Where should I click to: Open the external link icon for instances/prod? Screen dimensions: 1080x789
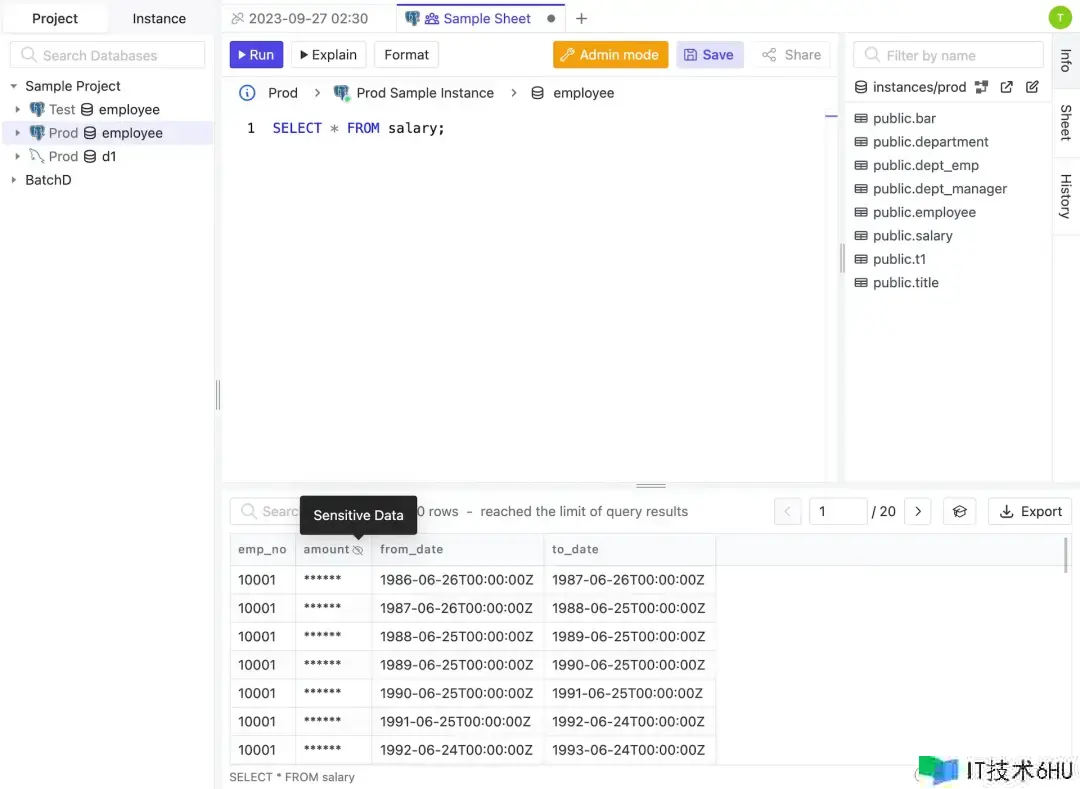(x=1006, y=87)
